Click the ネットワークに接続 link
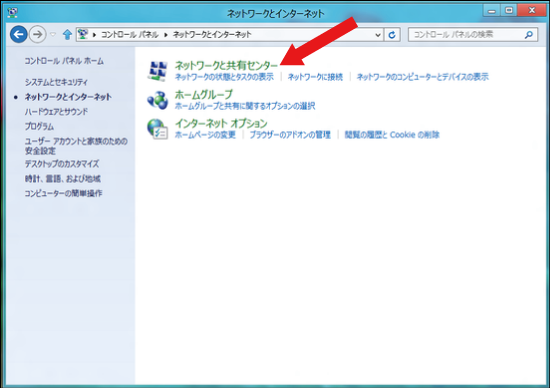Viewport: 550px width, 388px height. [x=315, y=77]
